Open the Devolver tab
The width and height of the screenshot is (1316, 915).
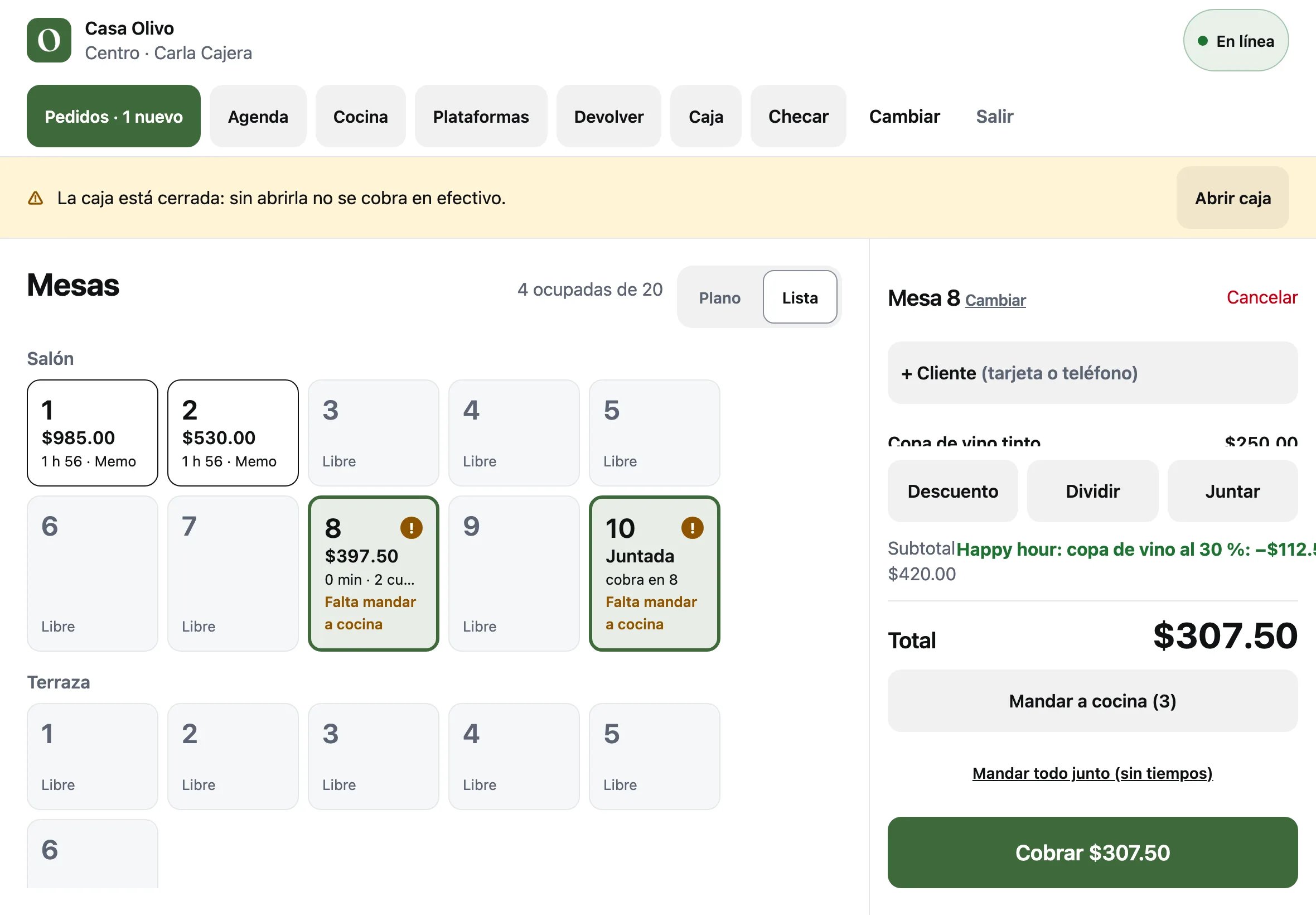pyautogui.click(x=608, y=117)
